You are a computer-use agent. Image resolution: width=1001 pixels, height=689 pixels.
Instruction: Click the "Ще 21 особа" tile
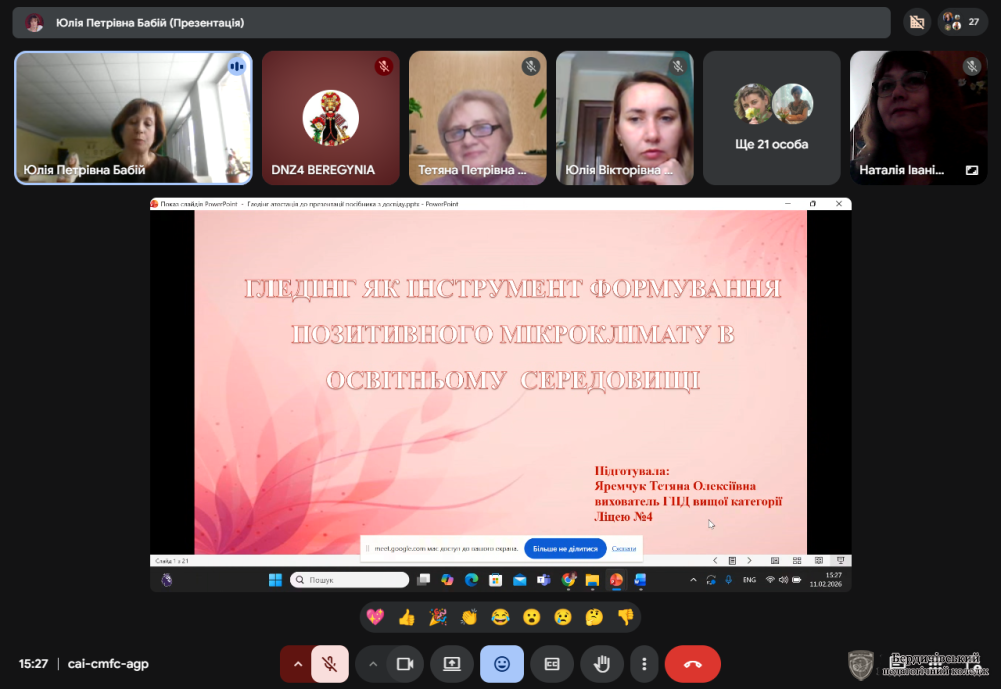pos(771,118)
